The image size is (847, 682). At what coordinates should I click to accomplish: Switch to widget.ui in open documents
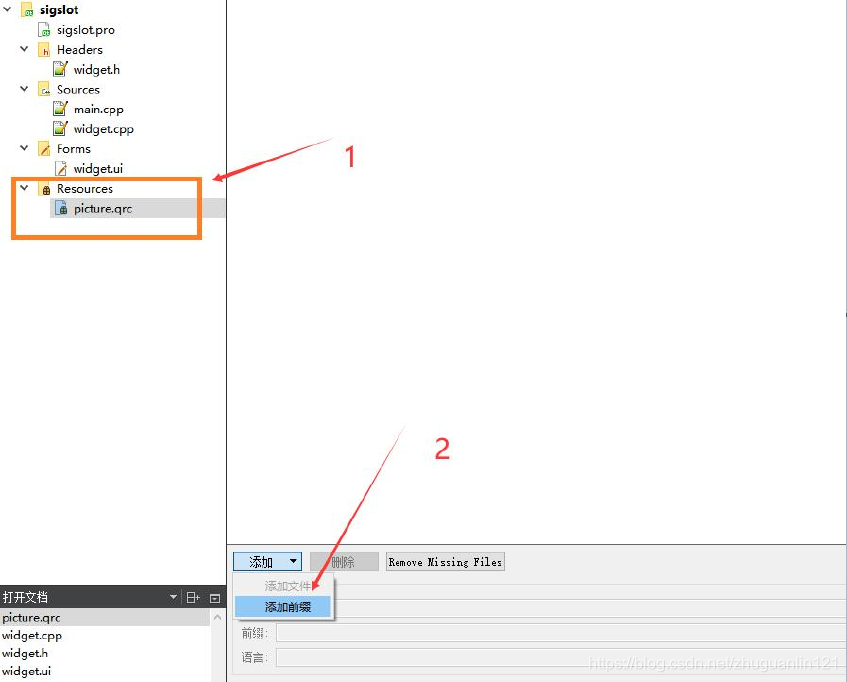pyautogui.click(x=105, y=671)
